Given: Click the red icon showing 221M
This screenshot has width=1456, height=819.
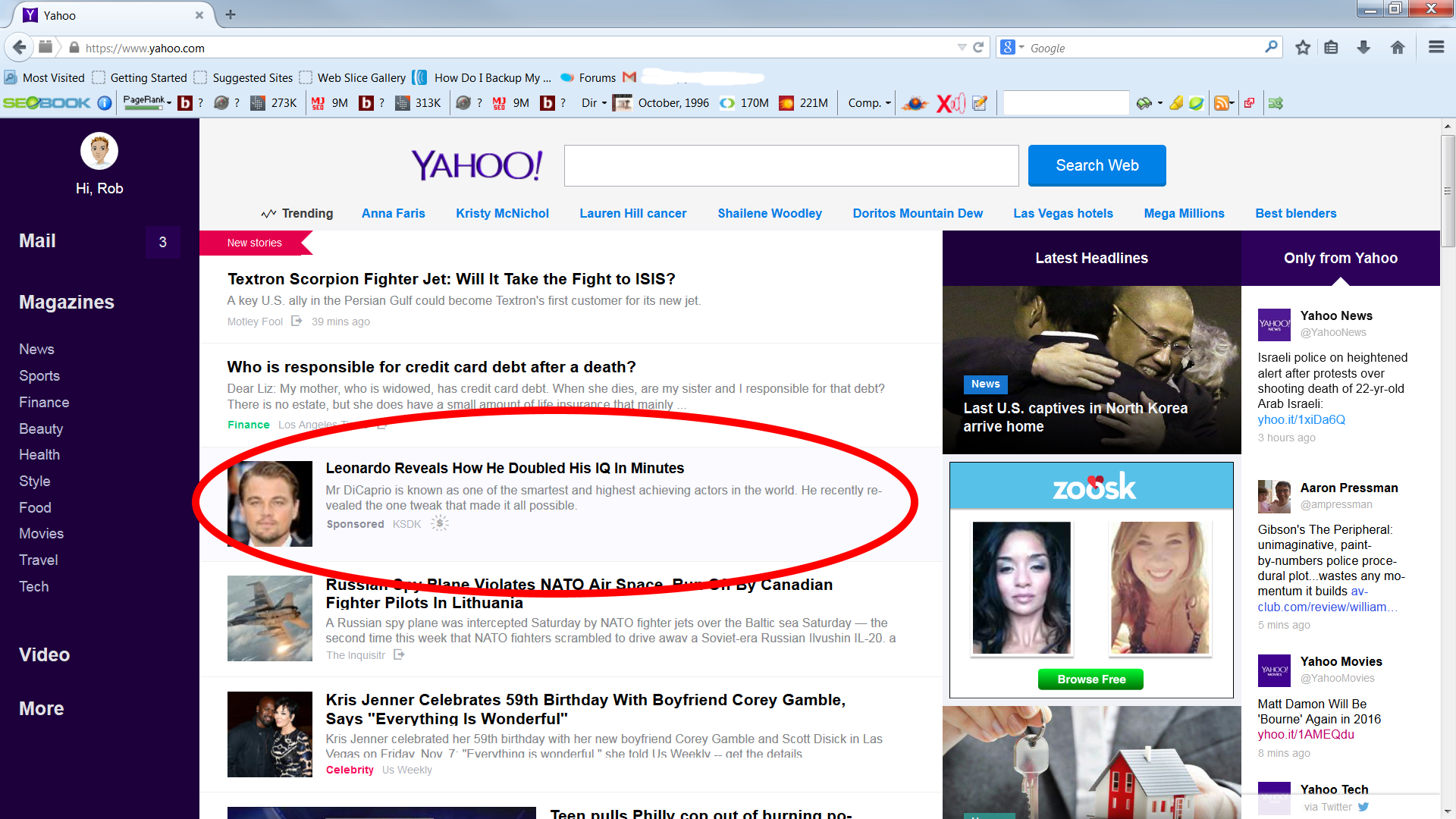Looking at the screenshot, I should [786, 102].
